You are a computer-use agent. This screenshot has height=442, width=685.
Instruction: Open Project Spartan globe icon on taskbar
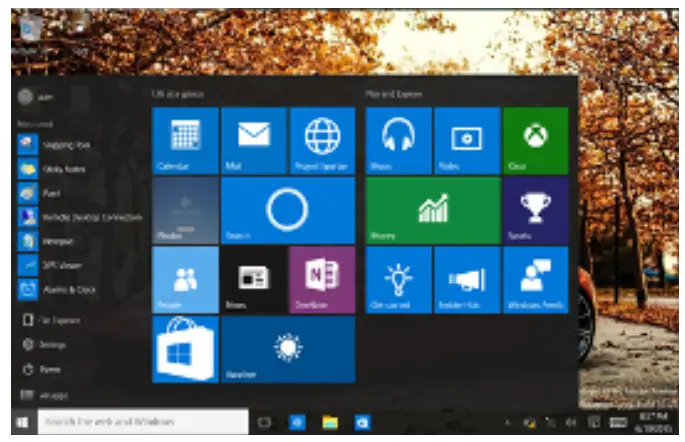point(298,422)
